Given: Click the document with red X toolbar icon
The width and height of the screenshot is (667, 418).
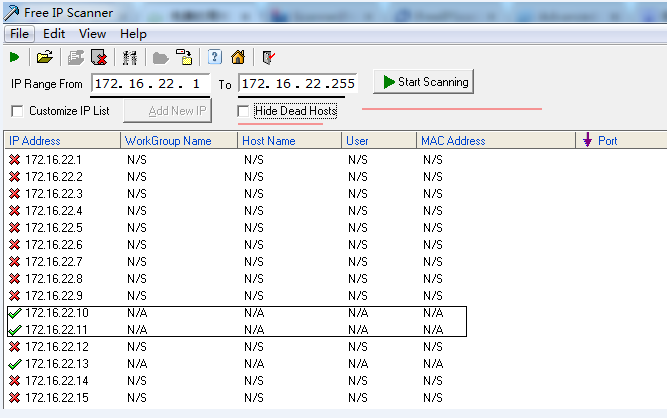Looking at the screenshot, I should coord(99,57).
